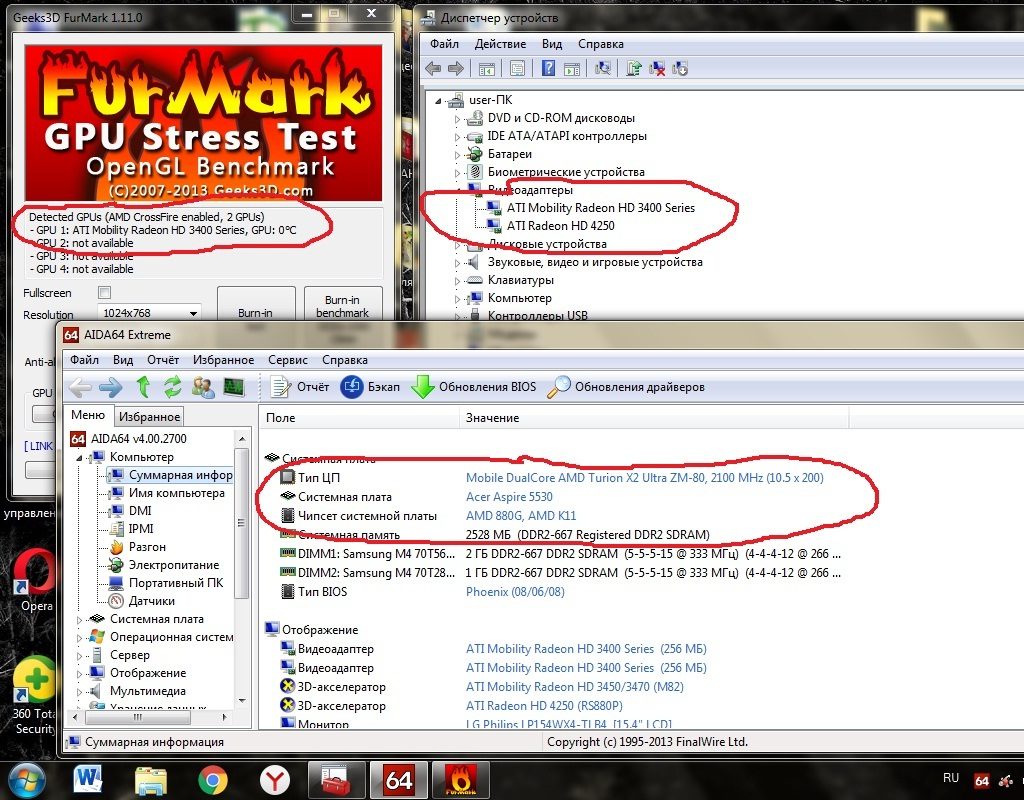The height and width of the screenshot is (800, 1024).
Task: Open FurMark from the Windows taskbar
Action: [461, 779]
